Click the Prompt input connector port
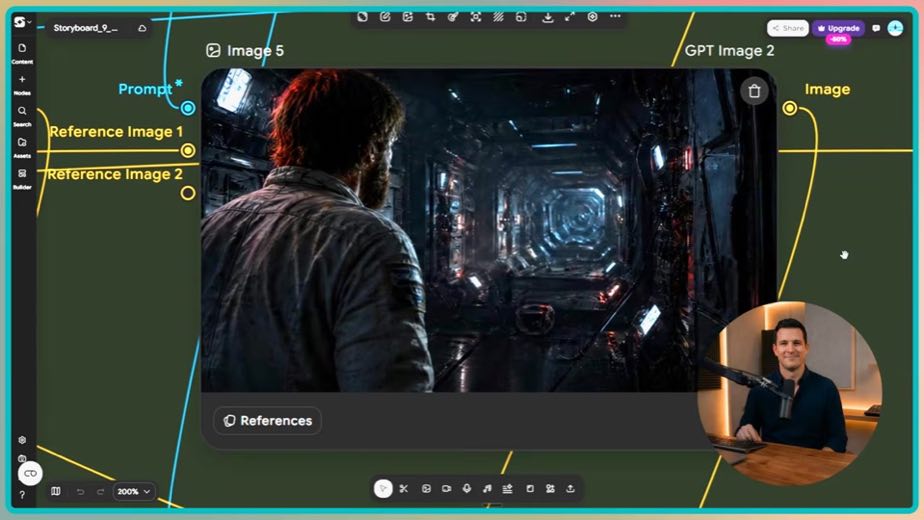The image size is (924, 520). 188,108
